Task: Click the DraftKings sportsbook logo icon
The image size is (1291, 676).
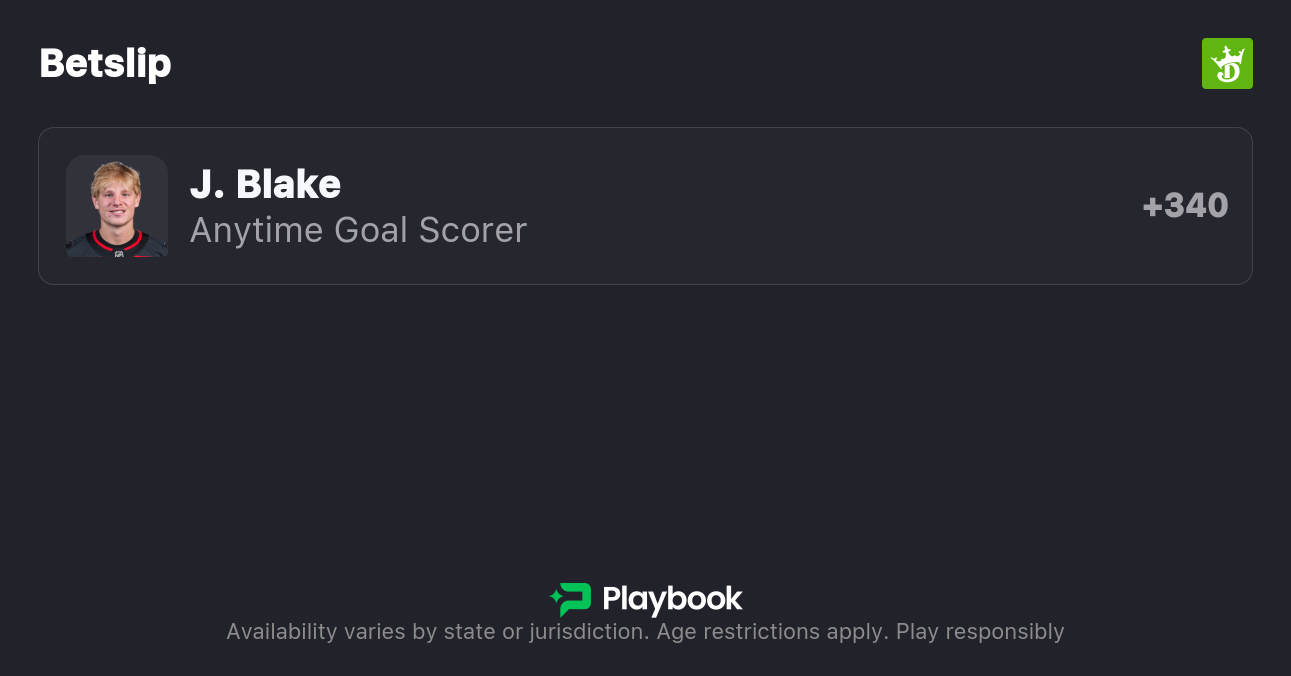Action: (x=1227, y=64)
